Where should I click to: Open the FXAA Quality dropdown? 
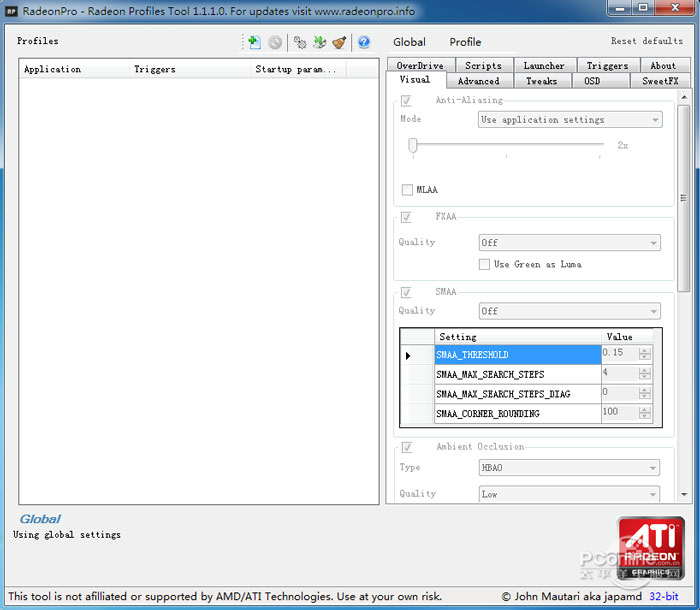[x=570, y=243]
